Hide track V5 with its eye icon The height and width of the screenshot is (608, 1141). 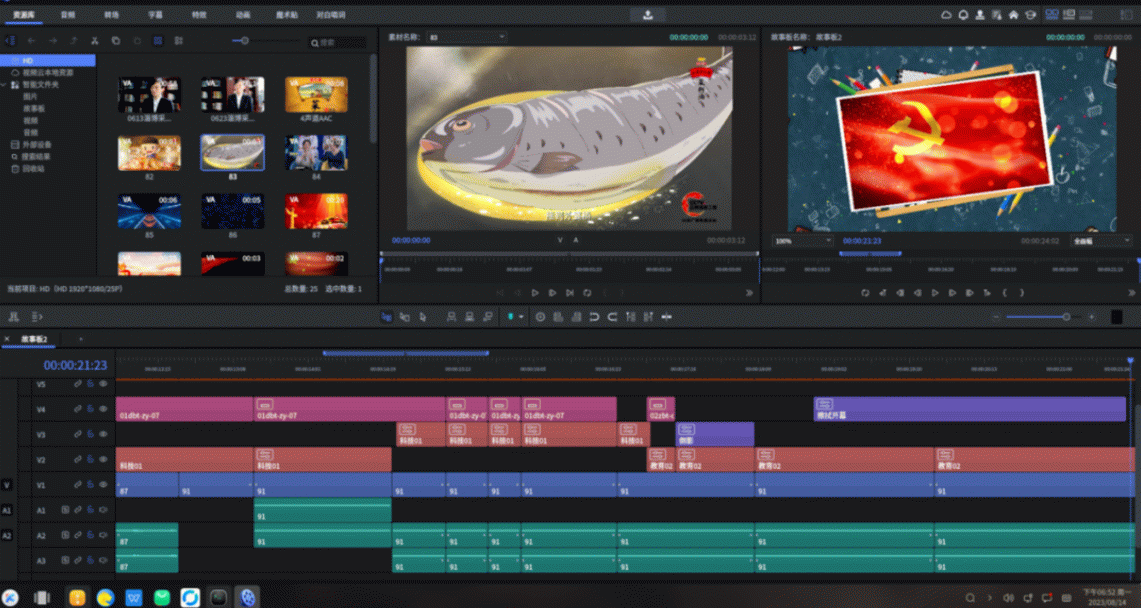103,383
